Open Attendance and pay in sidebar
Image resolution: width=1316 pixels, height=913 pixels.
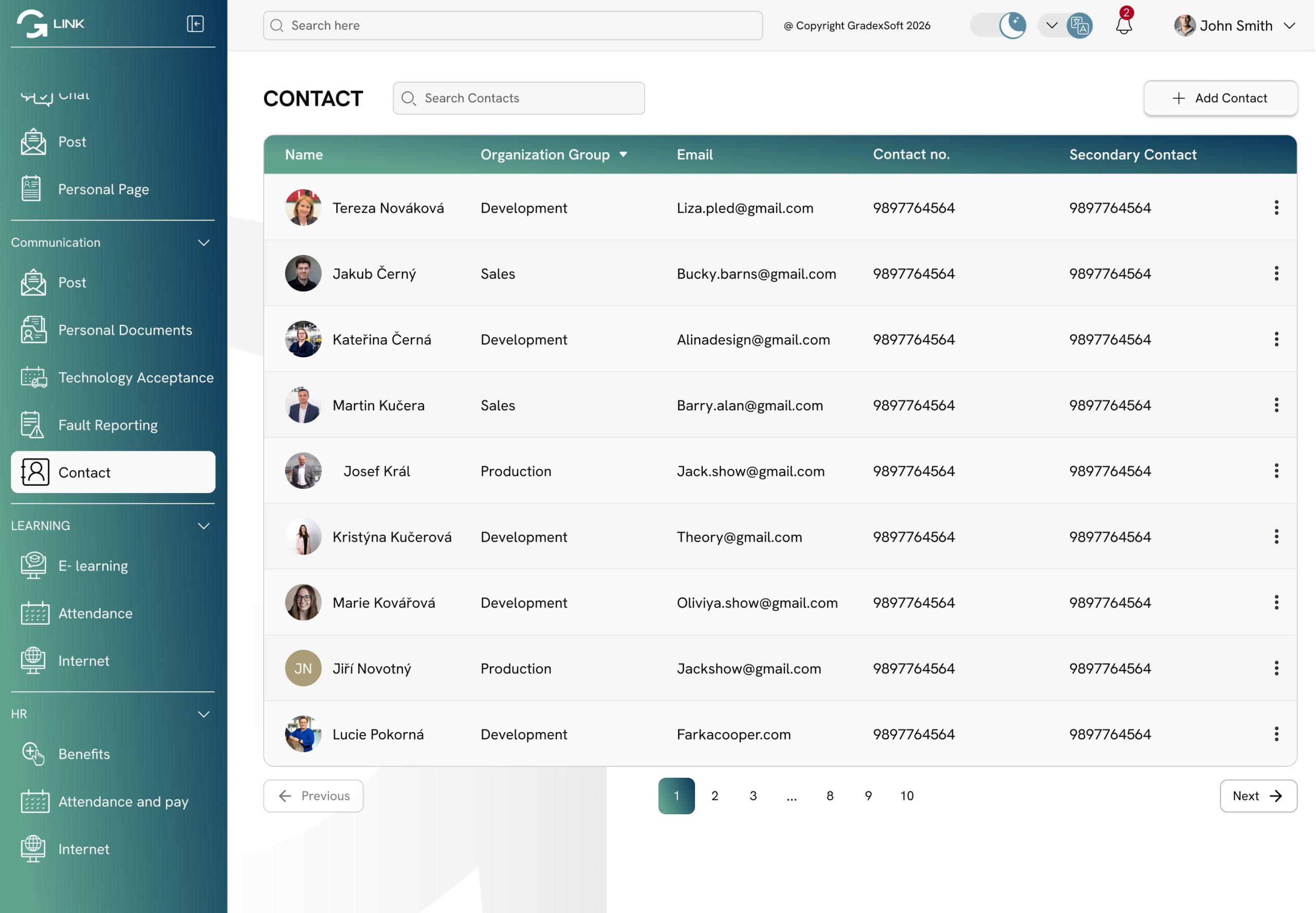pyautogui.click(x=123, y=801)
